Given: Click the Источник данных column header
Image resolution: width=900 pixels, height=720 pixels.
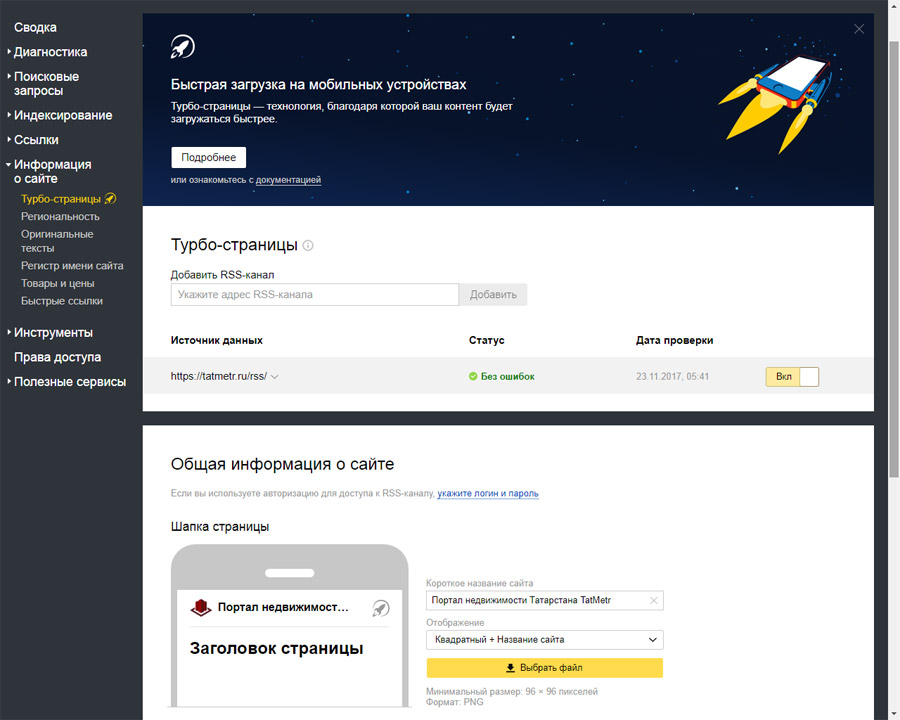Looking at the screenshot, I should point(216,340).
